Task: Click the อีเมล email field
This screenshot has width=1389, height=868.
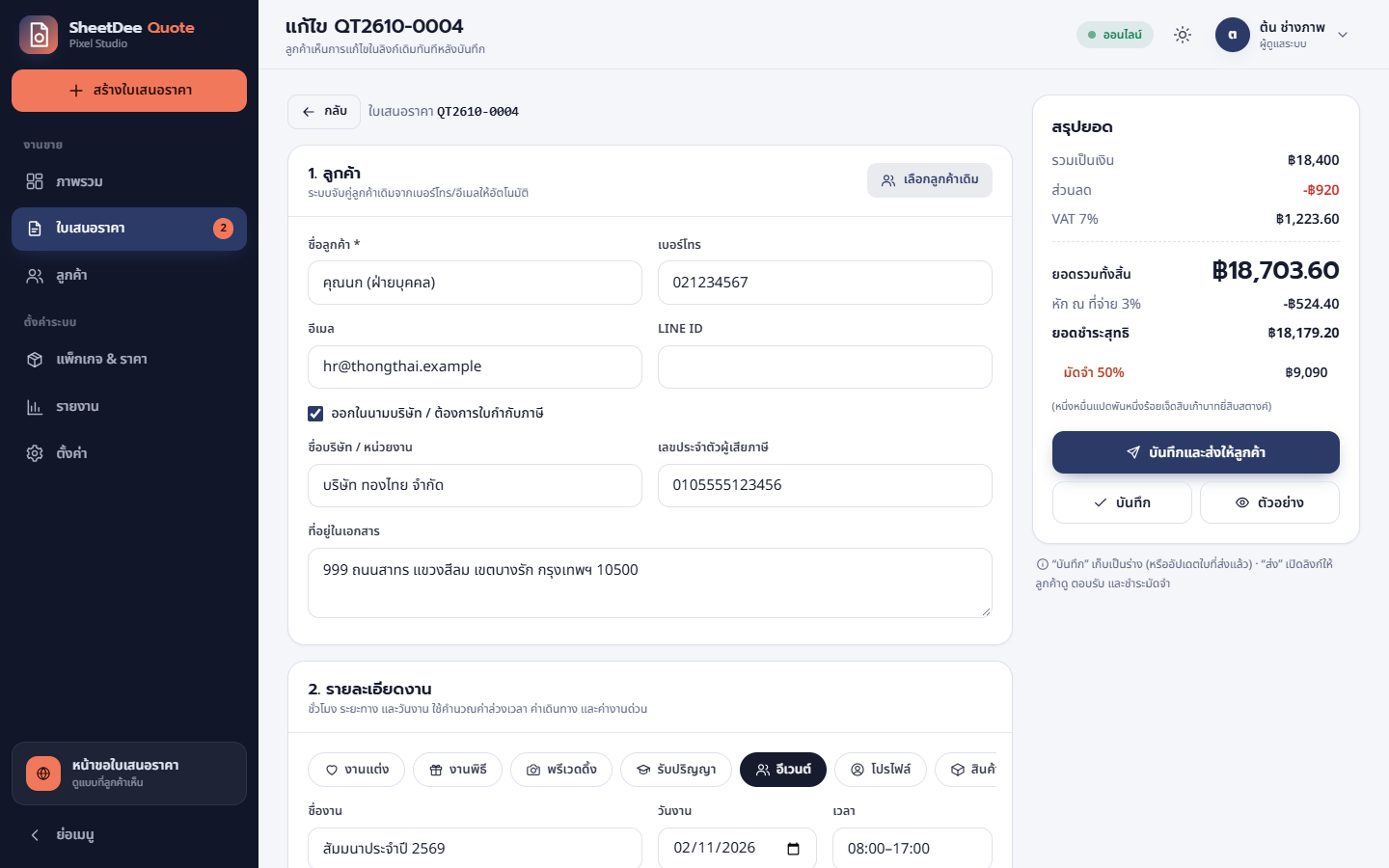Action: point(475,366)
